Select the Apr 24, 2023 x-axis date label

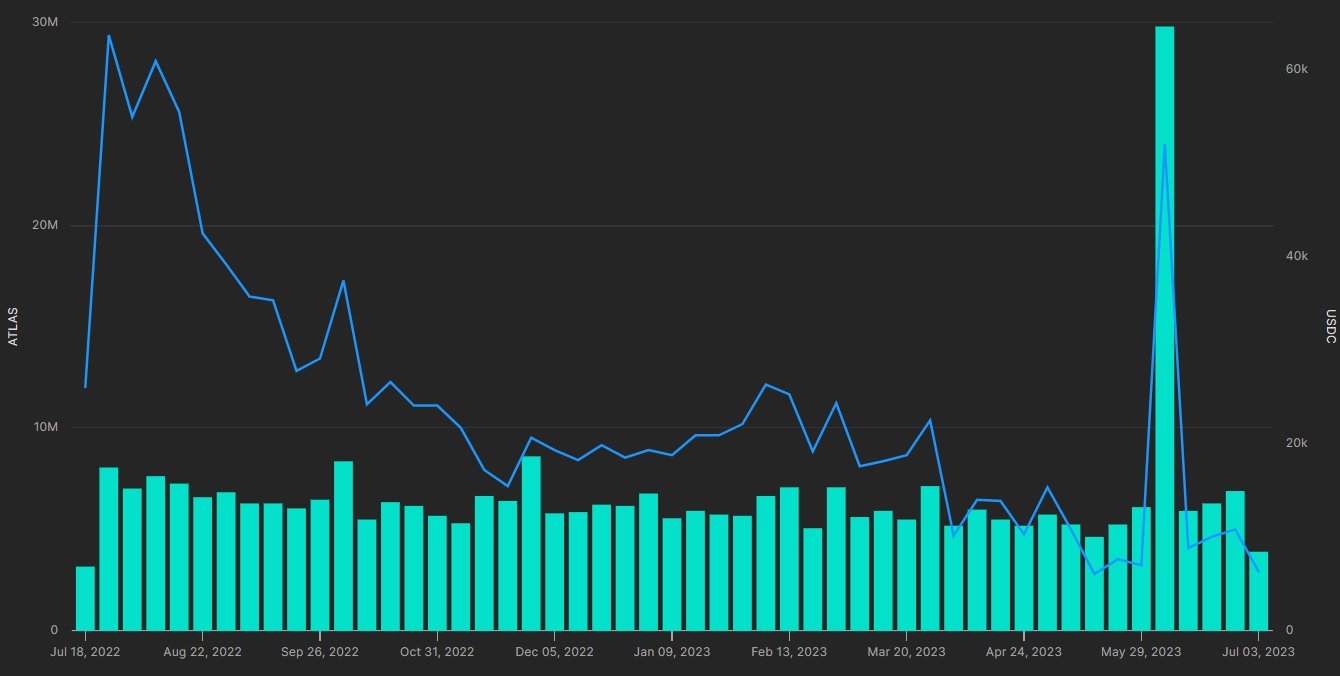click(1023, 652)
